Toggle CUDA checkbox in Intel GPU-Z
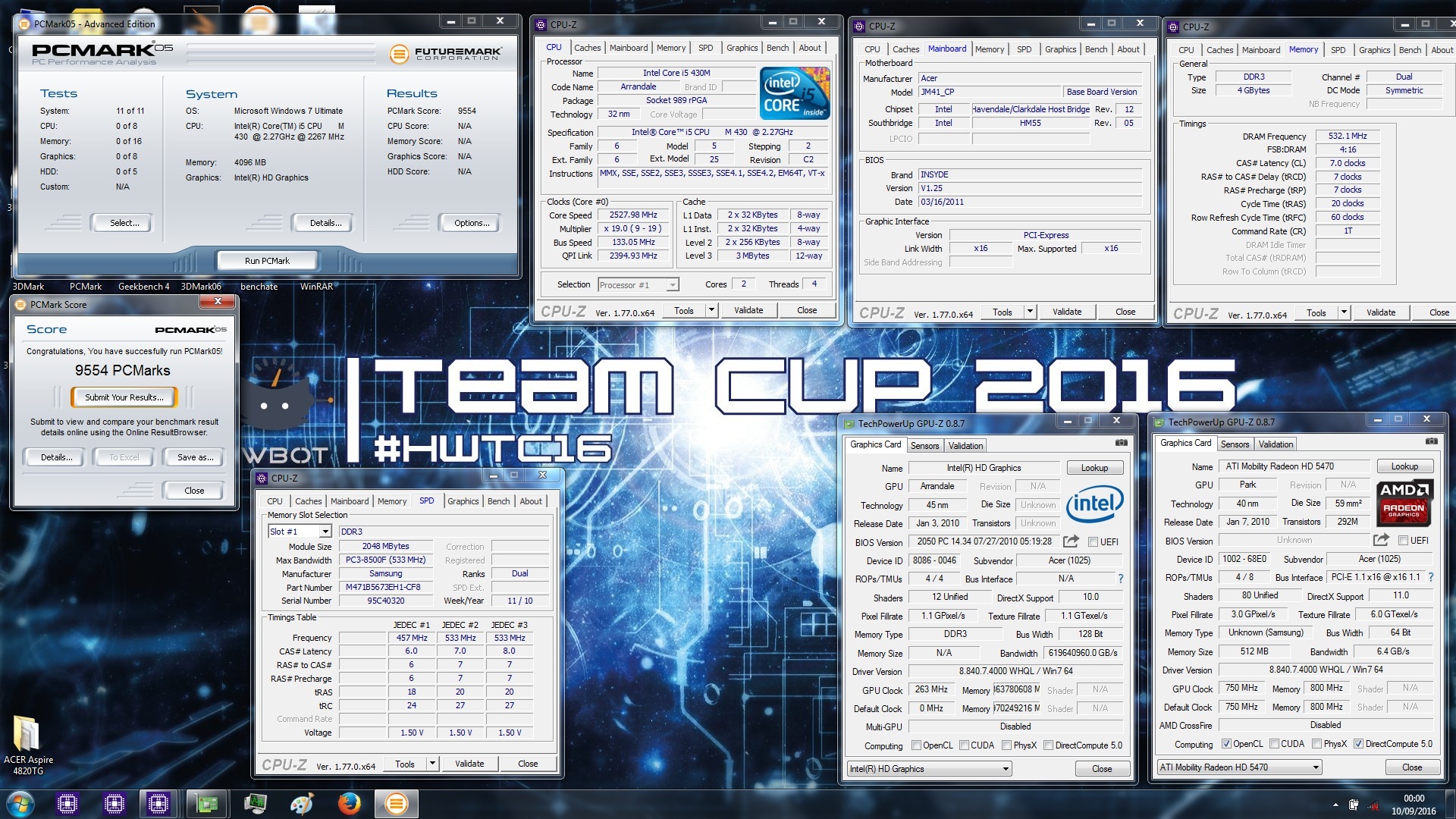The image size is (1456, 819). tap(965, 745)
